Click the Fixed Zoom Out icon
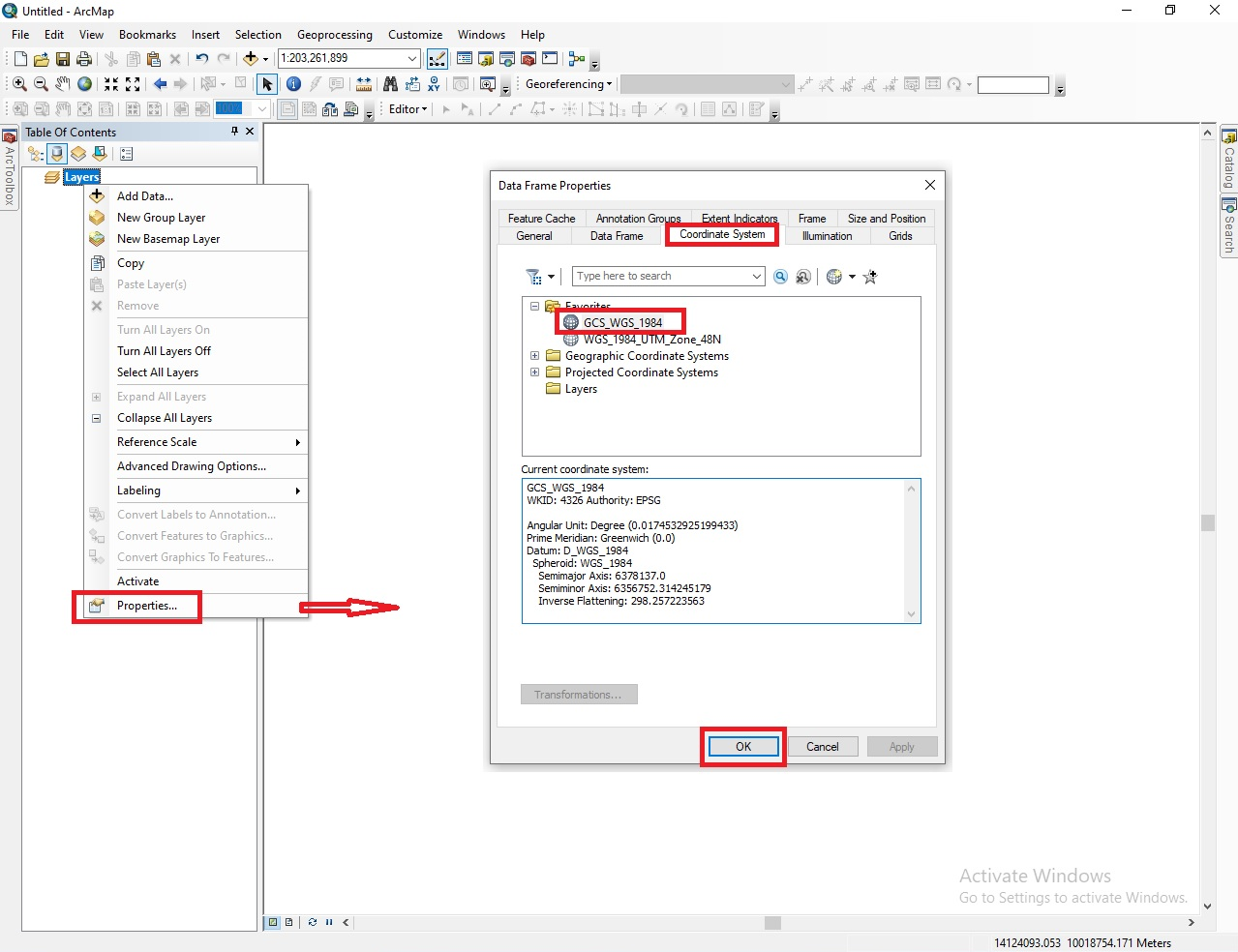 point(133,84)
